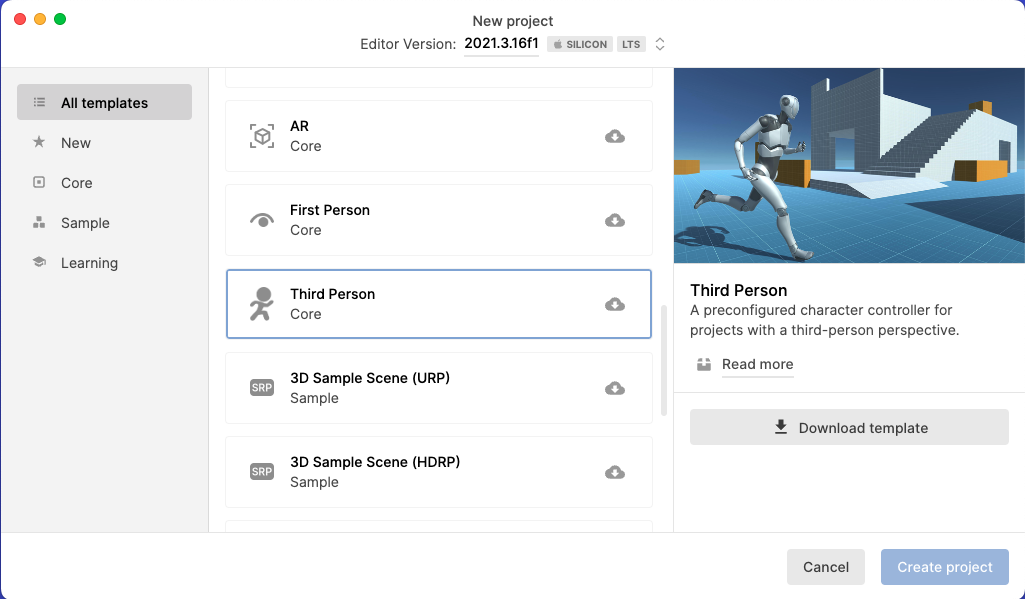Open the Read more link

[x=757, y=364]
